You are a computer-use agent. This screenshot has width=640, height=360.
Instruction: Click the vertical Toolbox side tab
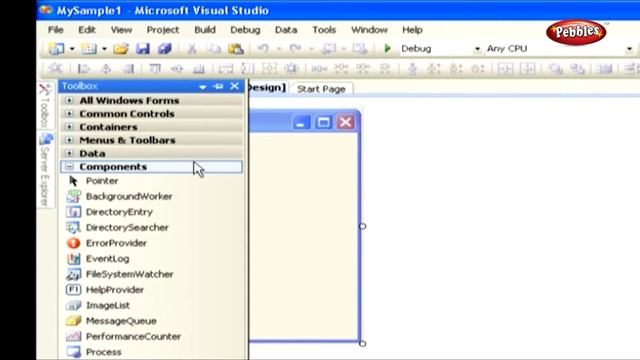[45, 106]
